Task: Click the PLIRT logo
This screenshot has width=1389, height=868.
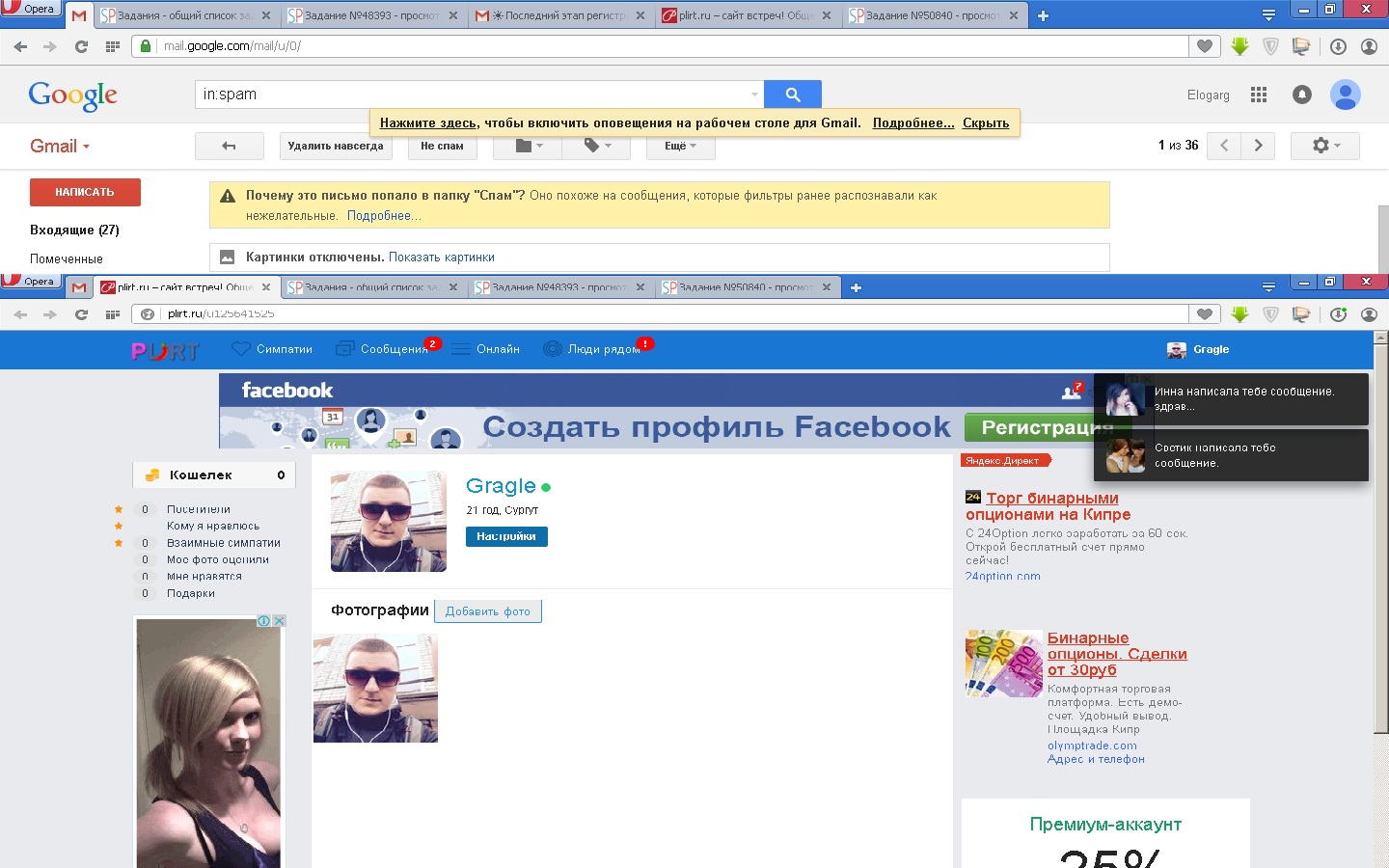Action: [x=165, y=351]
